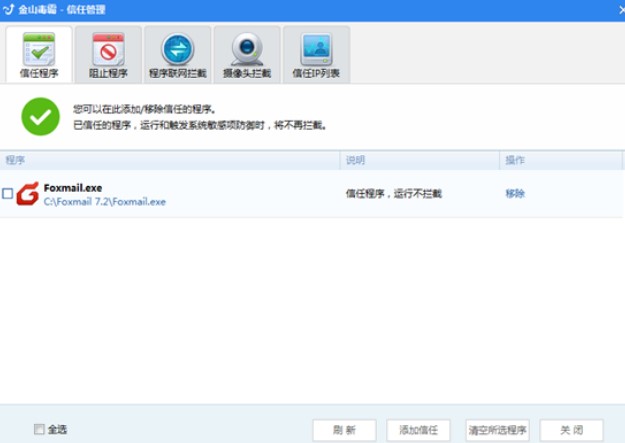Screen dimensions: 625x443
Task: Select the 信任程序，运行不拦截 description text
Action: tap(393, 194)
